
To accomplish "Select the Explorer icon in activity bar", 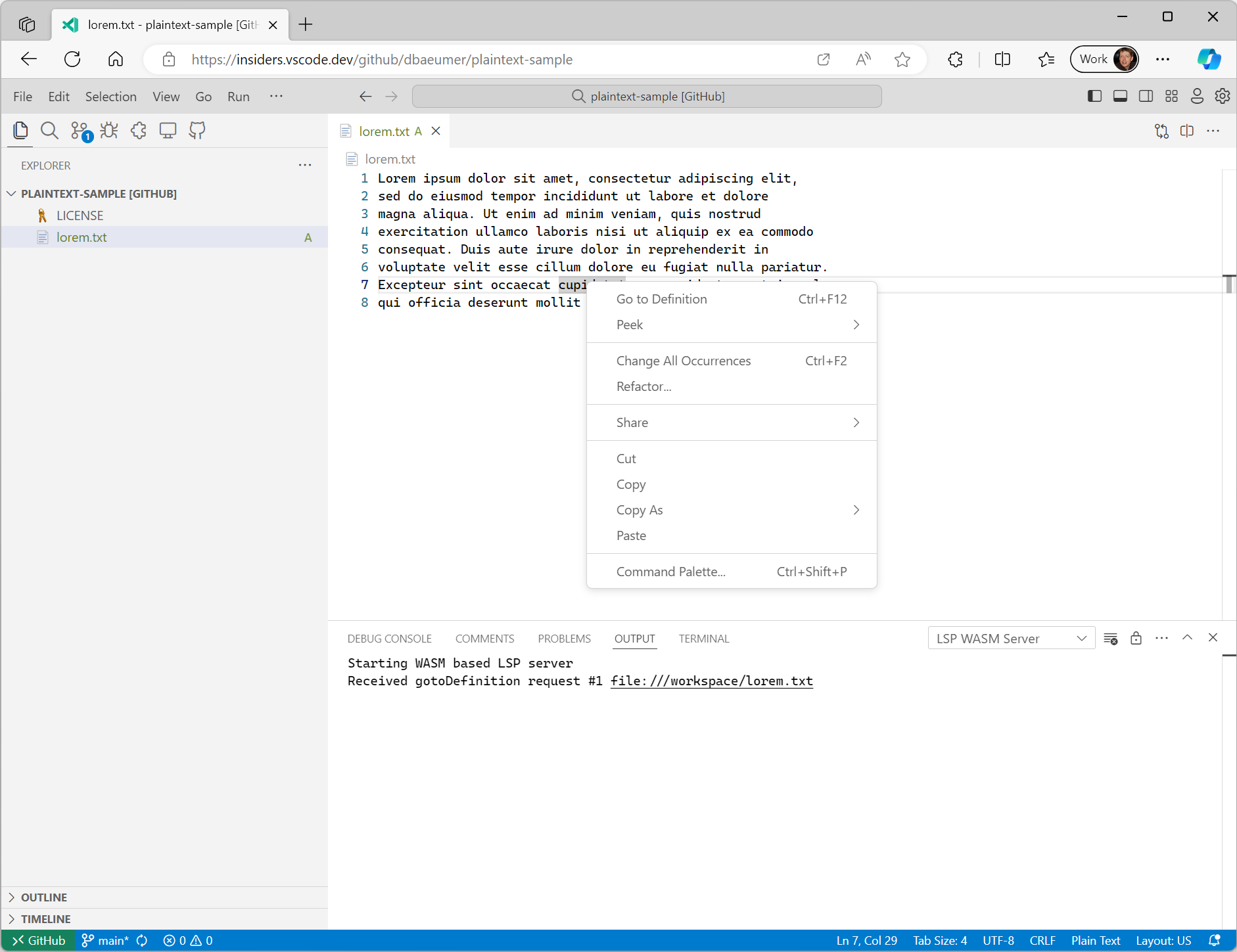I will point(20,130).
